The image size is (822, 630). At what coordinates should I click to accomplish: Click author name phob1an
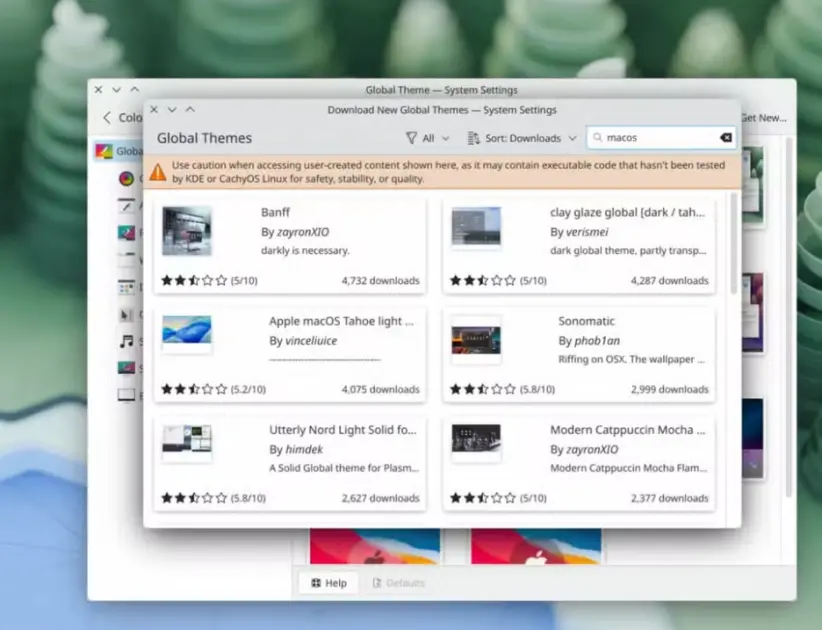[597, 341]
